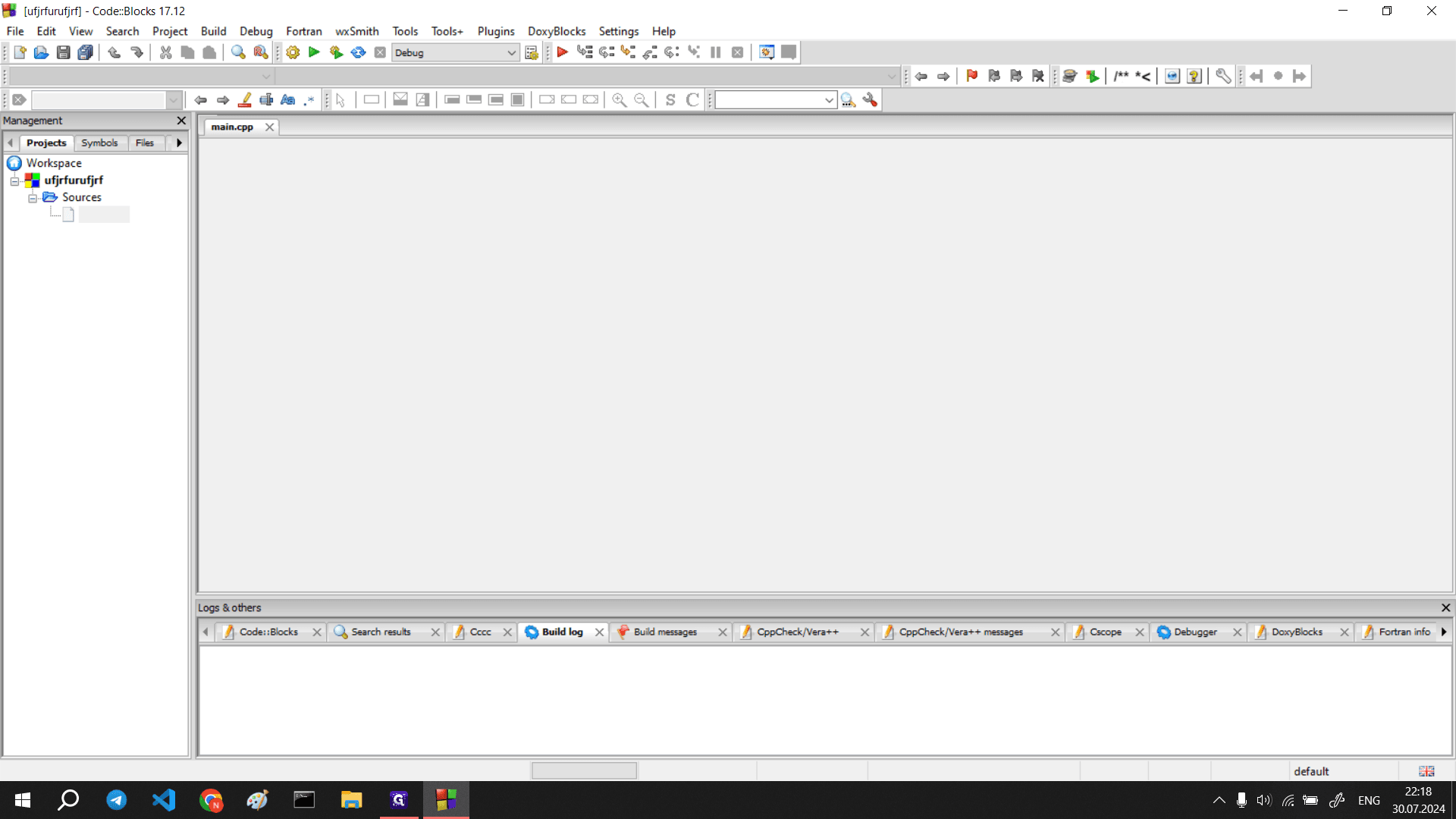Click the DoxyBlocks line comment icon
The image size is (1456, 819).
pos(1143,76)
